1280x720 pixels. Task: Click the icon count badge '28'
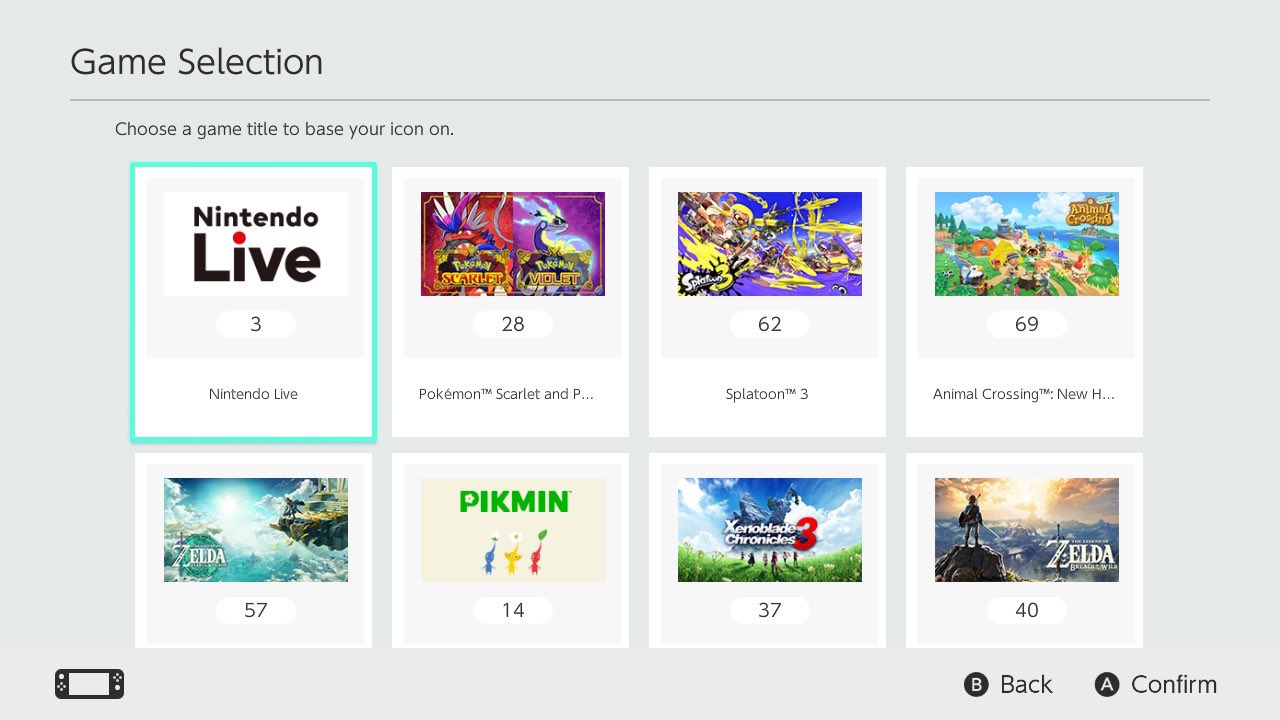click(513, 324)
